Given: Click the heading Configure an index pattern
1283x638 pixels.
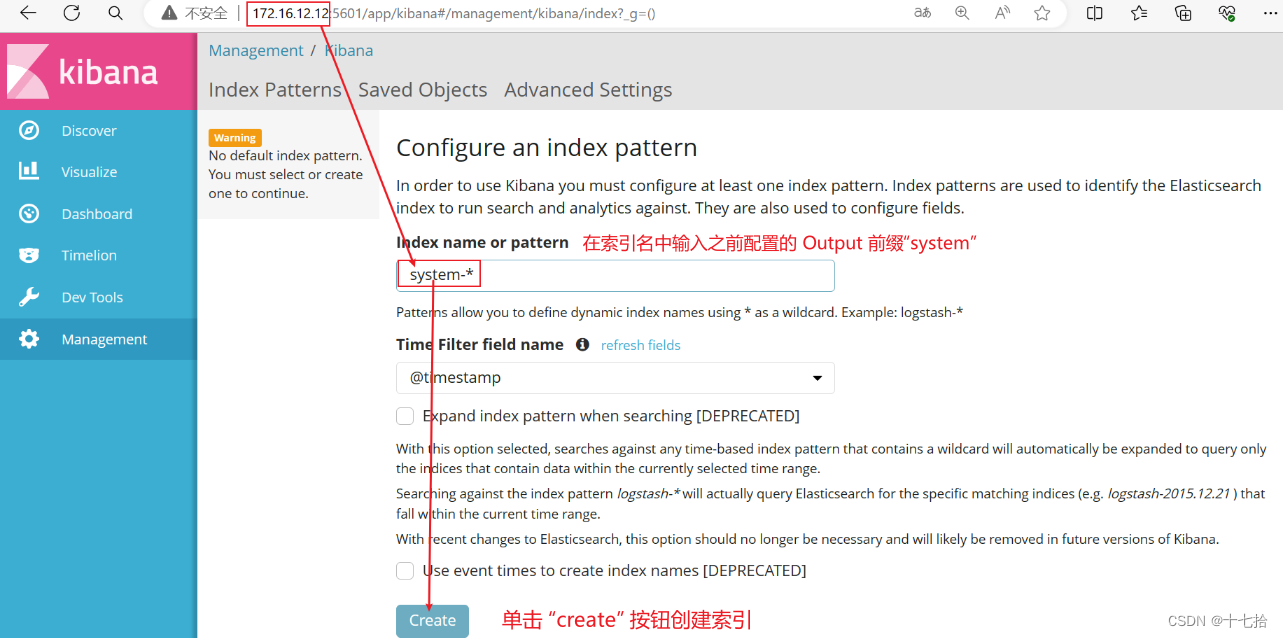Looking at the screenshot, I should click(x=546, y=148).
